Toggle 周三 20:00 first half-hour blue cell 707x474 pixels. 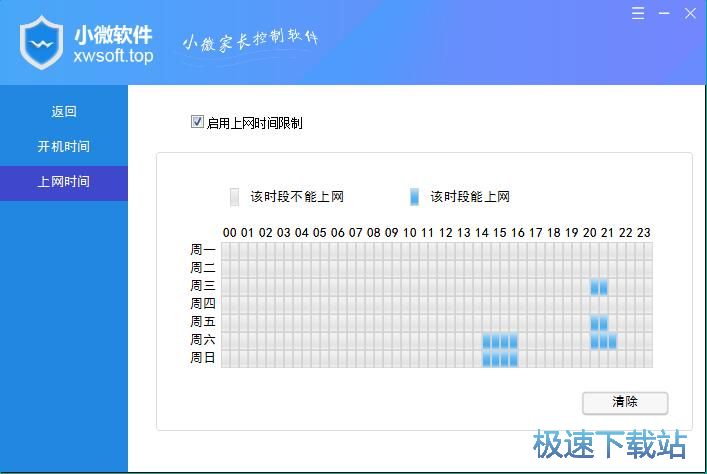point(594,287)
